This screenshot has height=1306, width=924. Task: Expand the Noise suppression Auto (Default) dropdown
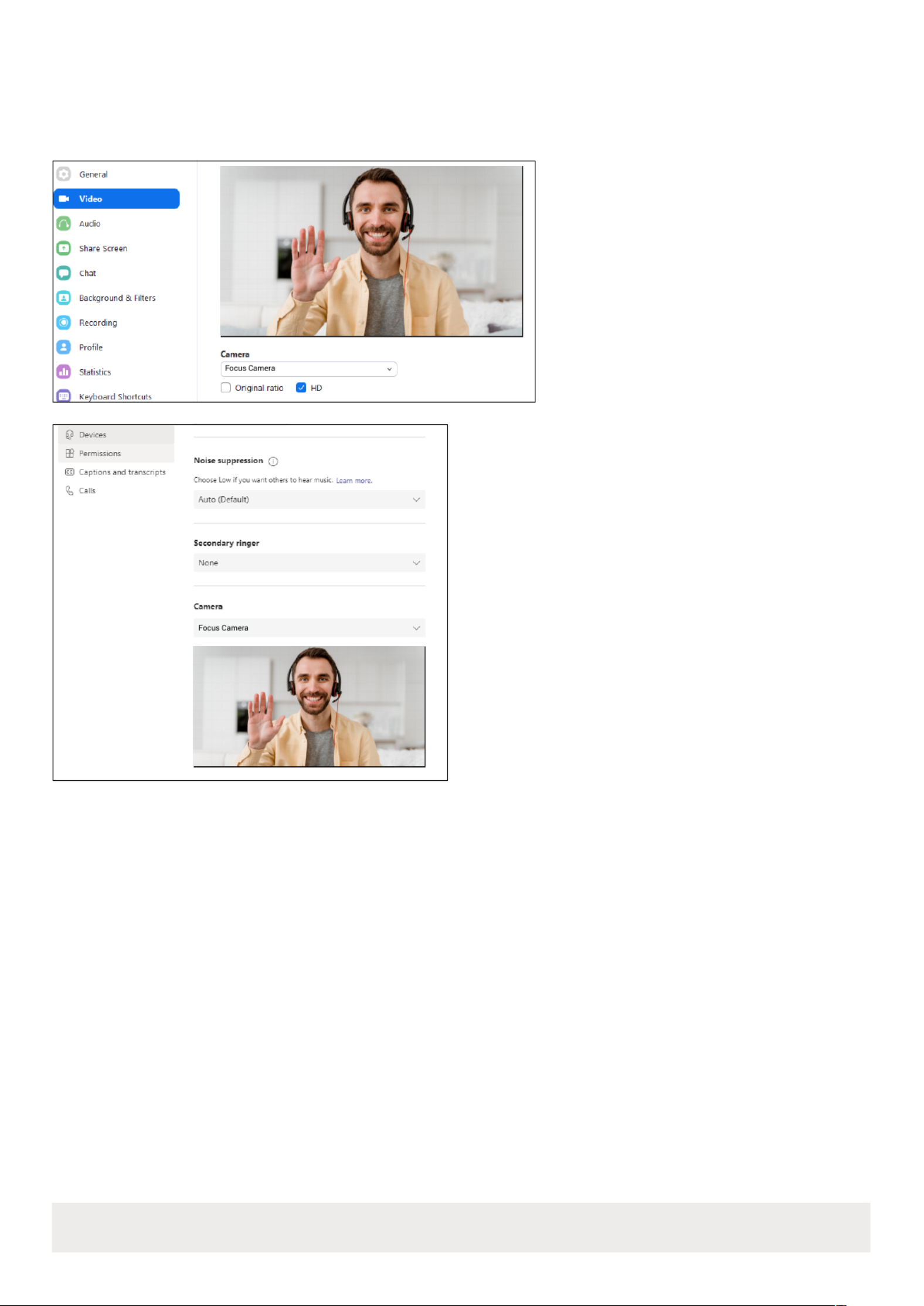point(309,499)
